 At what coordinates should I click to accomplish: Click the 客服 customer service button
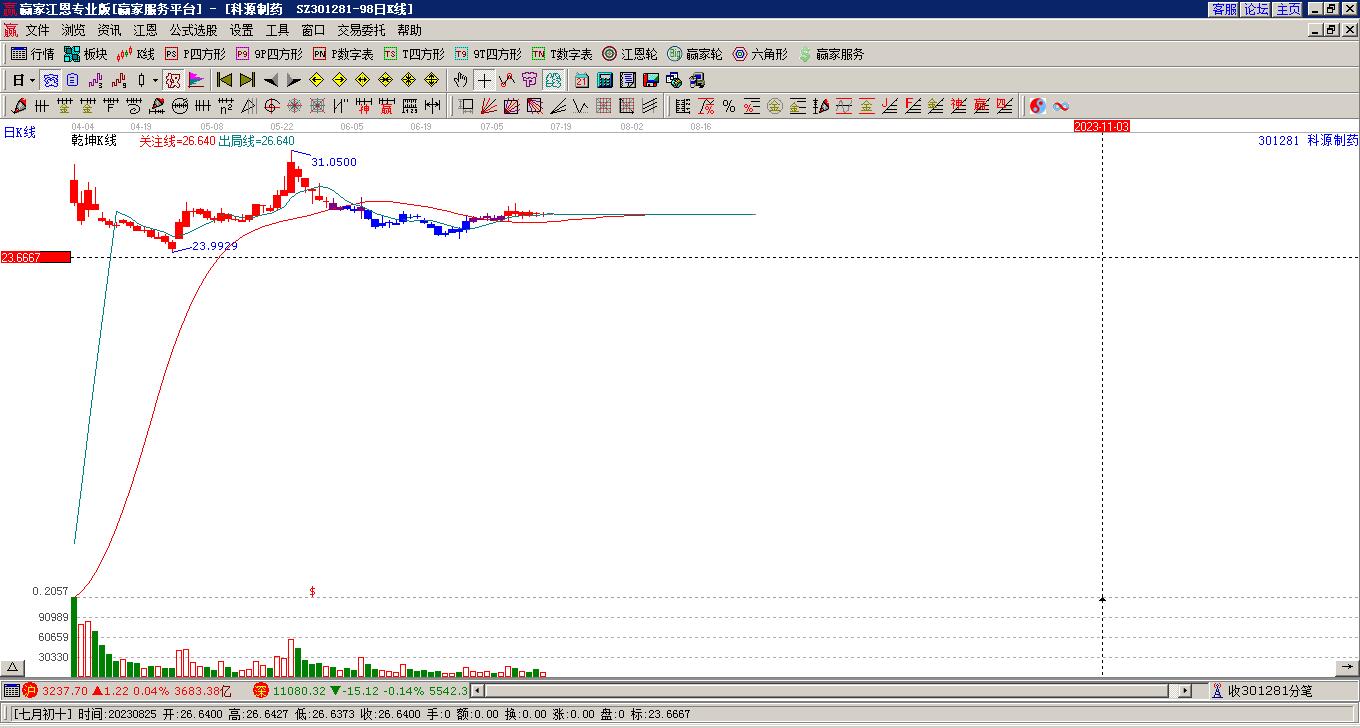[1224, 9]
